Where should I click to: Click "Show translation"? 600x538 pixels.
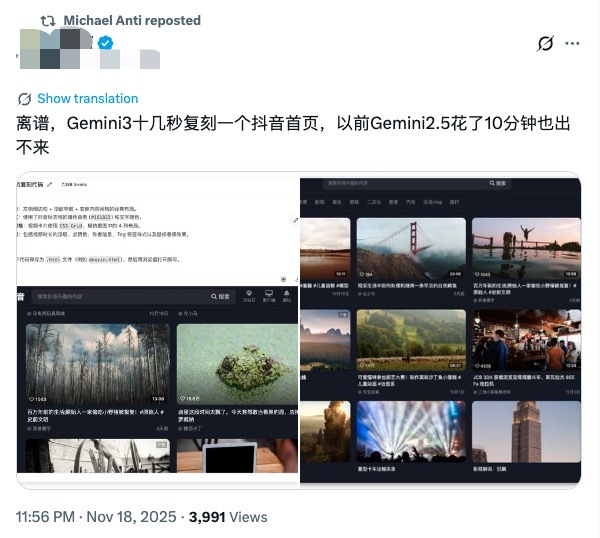click(87, 99)
